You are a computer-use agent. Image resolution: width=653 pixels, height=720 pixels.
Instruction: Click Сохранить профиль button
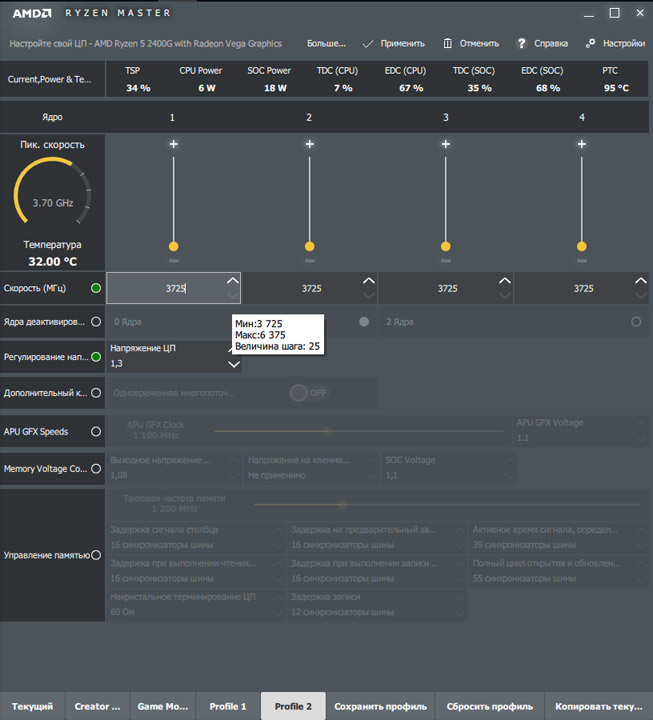380,706
